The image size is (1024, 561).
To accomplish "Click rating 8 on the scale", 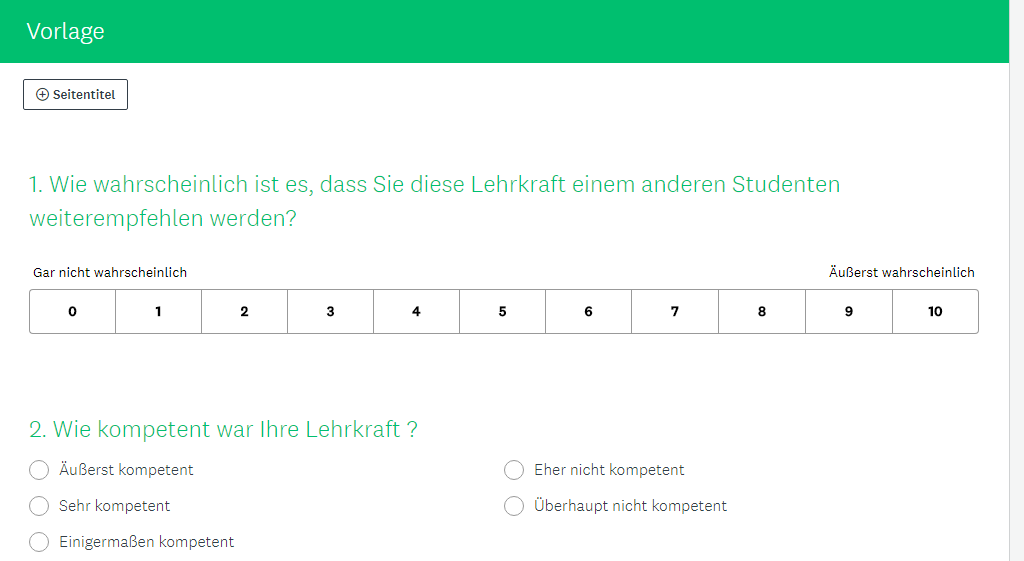I will coord(761,311).
